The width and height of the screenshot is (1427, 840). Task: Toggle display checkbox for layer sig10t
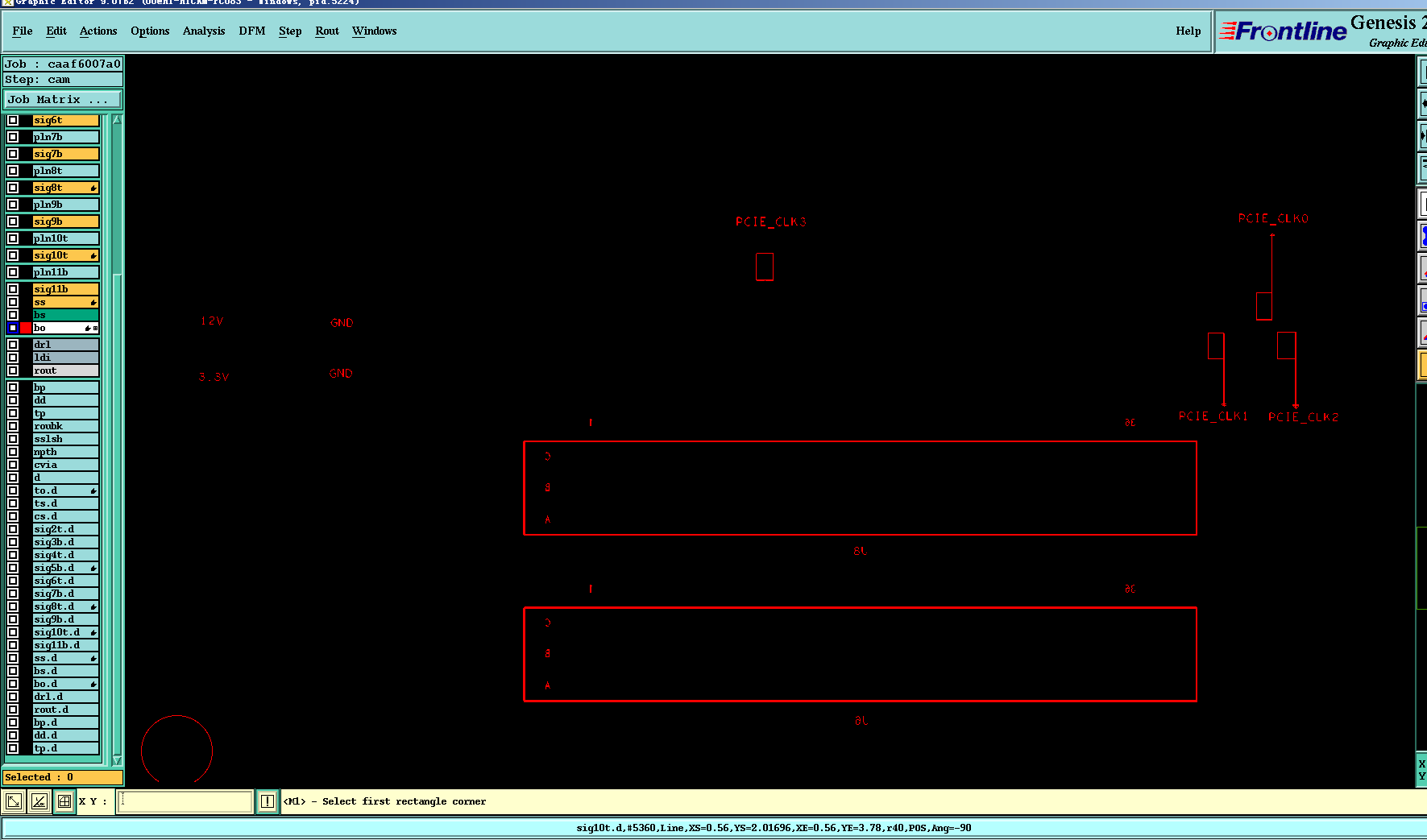point(13,256)
